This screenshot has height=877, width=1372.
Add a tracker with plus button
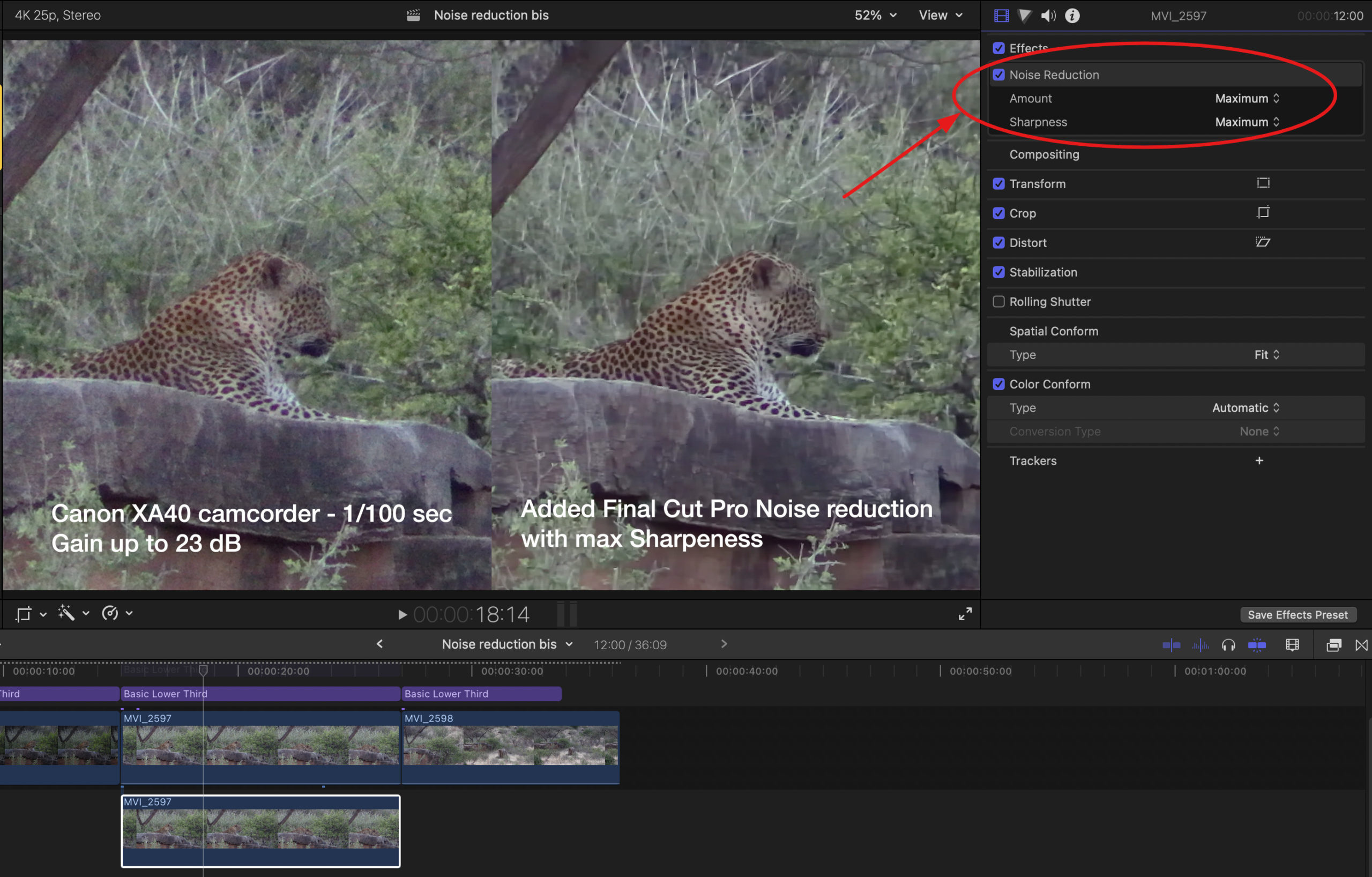(x=1258, y=460)
